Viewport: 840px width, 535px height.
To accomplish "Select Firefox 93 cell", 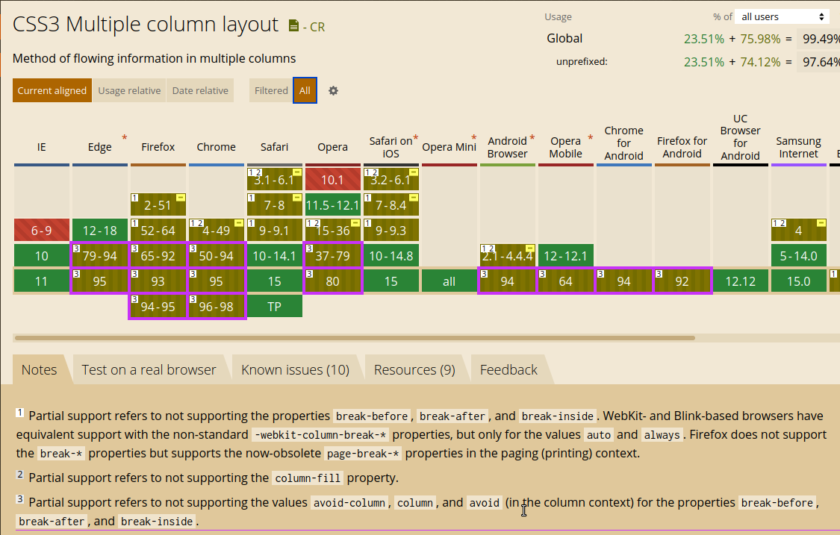I will point(158,281).
